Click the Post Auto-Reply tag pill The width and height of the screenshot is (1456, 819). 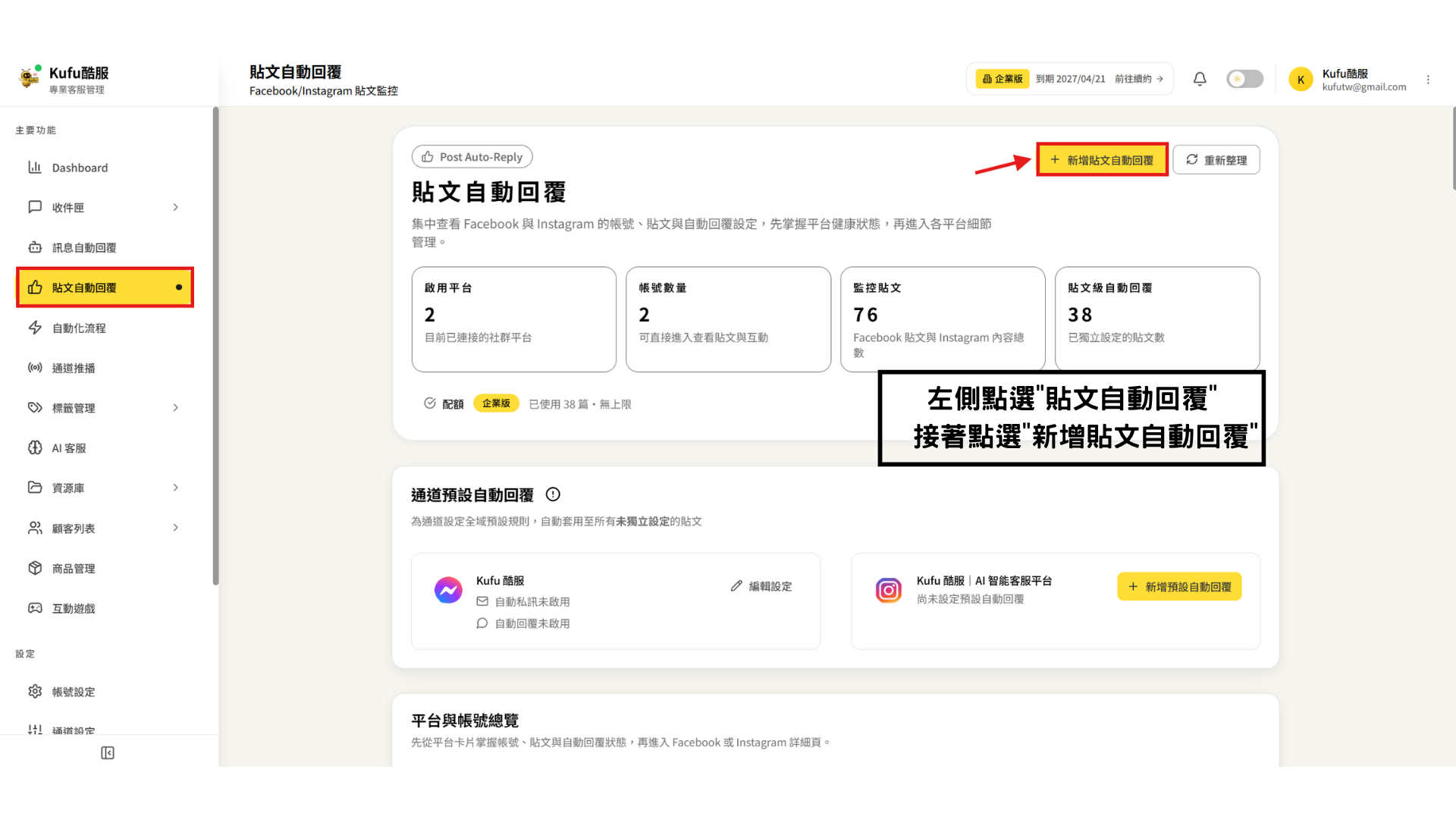(472, 157)
